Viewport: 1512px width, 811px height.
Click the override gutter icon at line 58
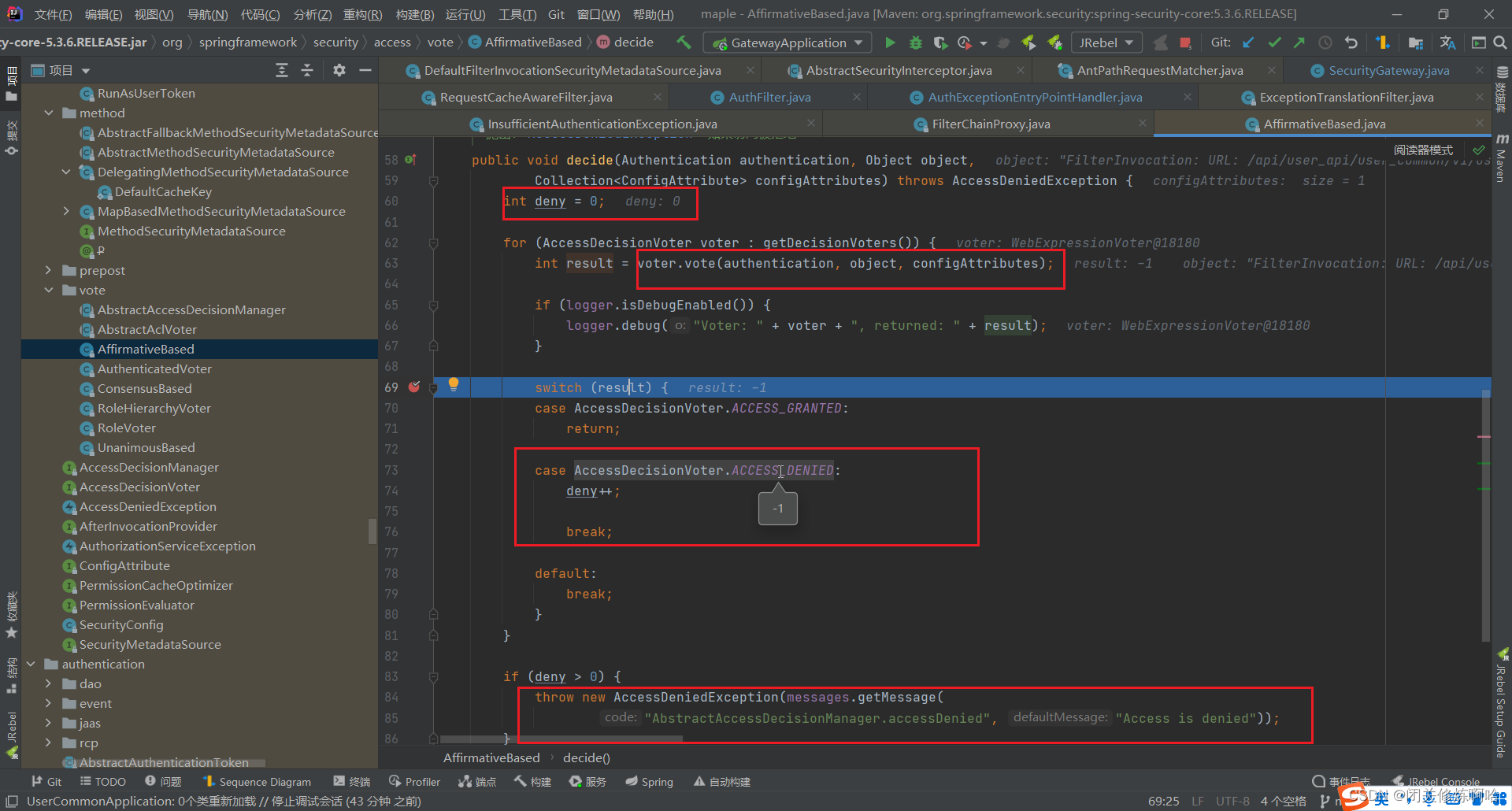click(x=410, y=160)
